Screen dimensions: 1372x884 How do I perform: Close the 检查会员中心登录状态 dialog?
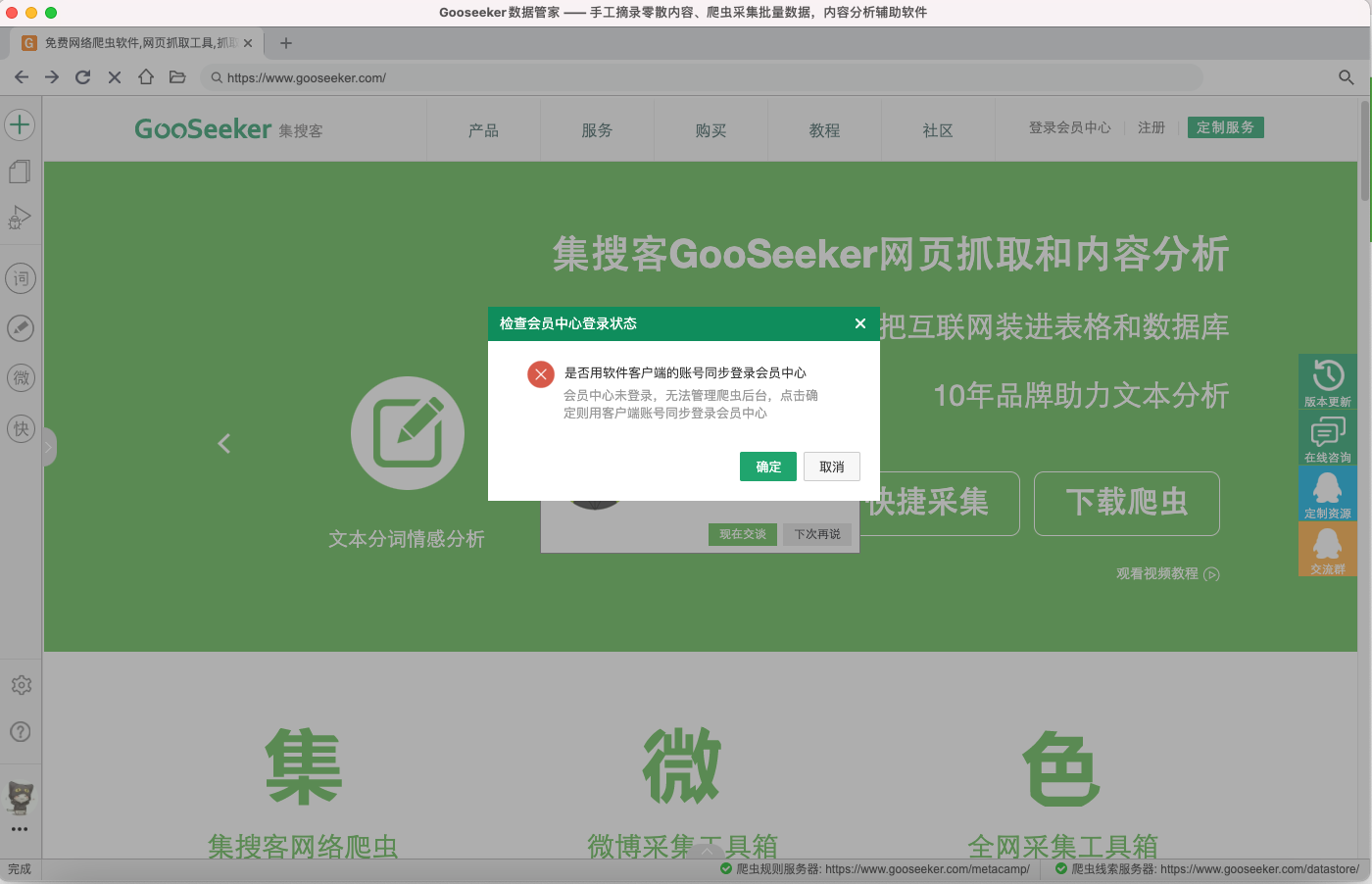pos(860,323)
